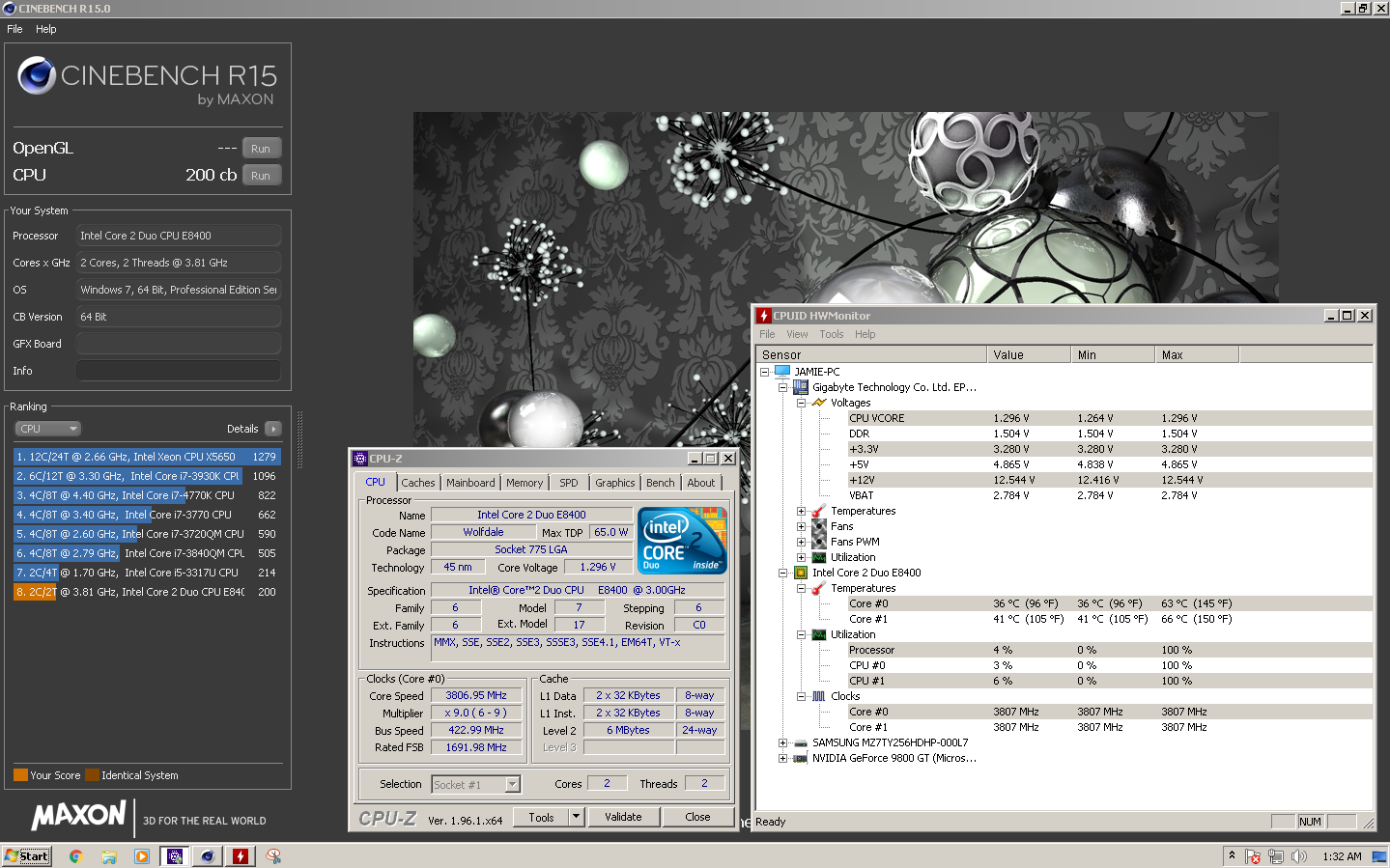The image size is (1390, 868).
Task: Expand the SAMSUNG MZ7TY256HDHP node
Action: (x=782, y=742)
